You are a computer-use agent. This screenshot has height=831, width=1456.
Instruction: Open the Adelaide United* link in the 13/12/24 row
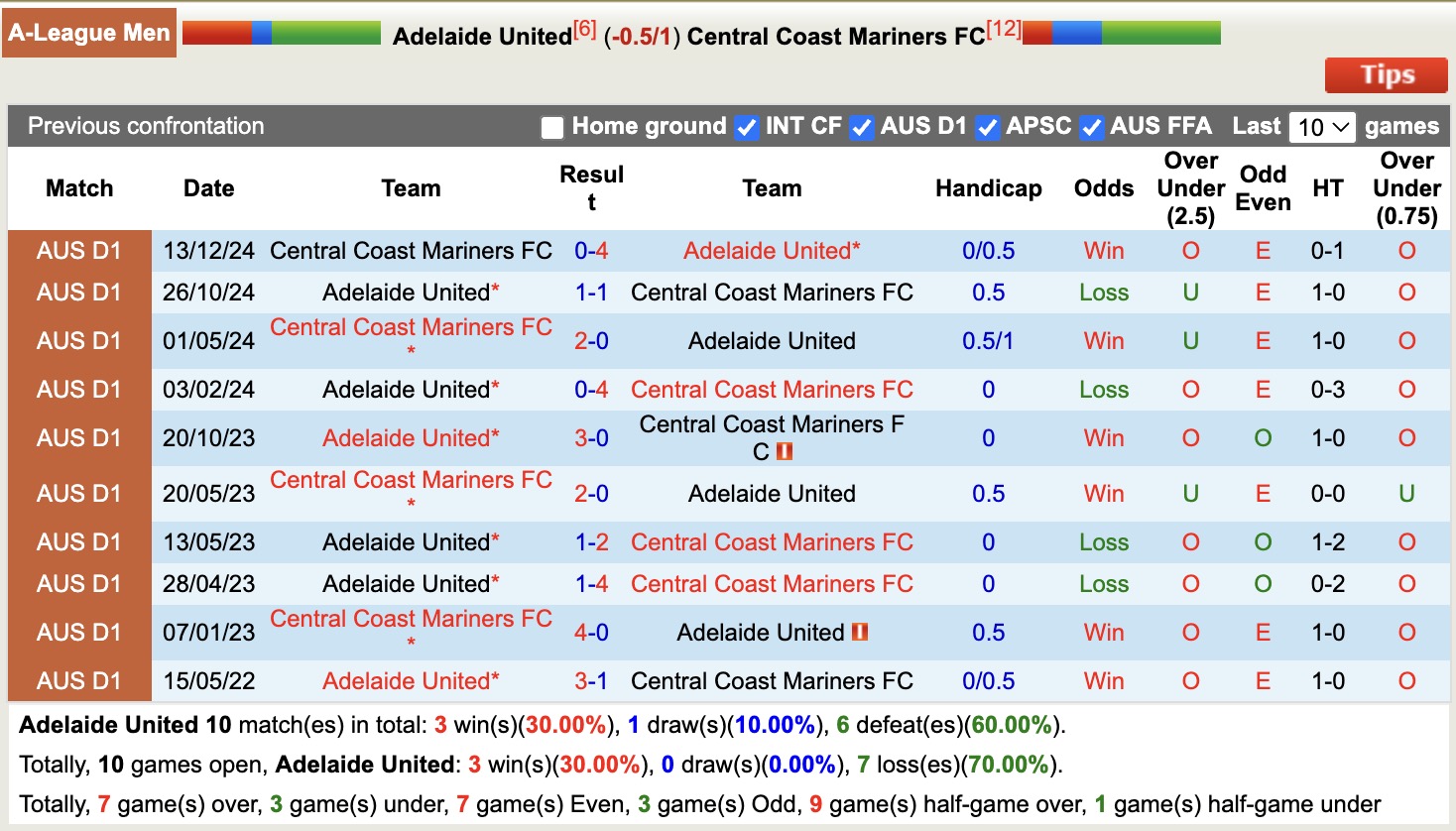pyautogui.click(x=771, y=251)
